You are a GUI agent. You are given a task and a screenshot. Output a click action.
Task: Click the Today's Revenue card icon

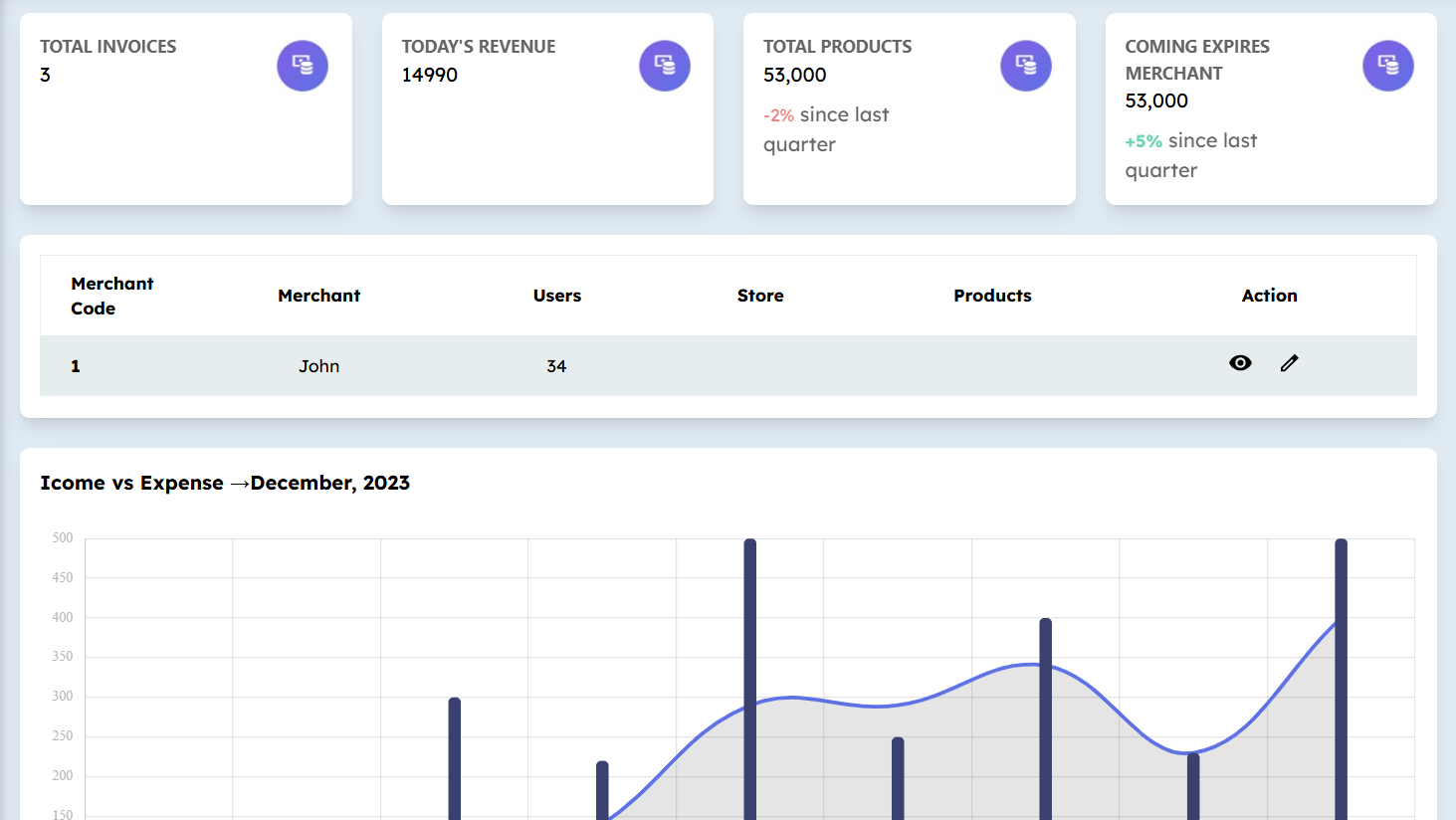[665, 66]
